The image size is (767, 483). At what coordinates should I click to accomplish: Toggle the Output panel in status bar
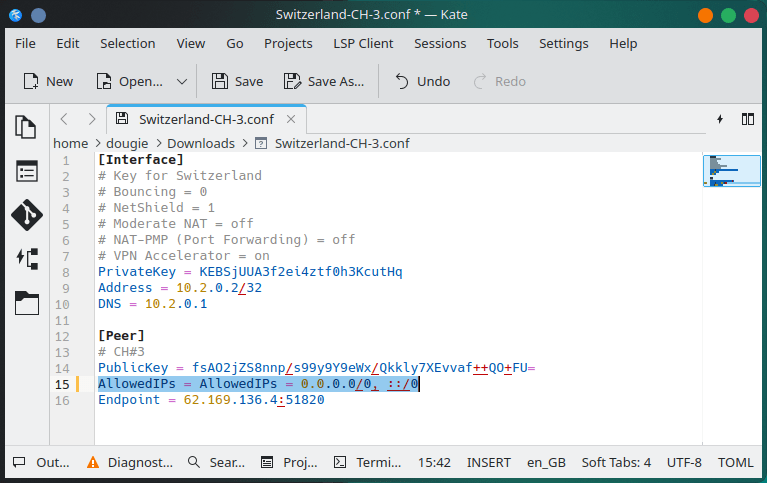pyautogui.click(x=41, y=462)
